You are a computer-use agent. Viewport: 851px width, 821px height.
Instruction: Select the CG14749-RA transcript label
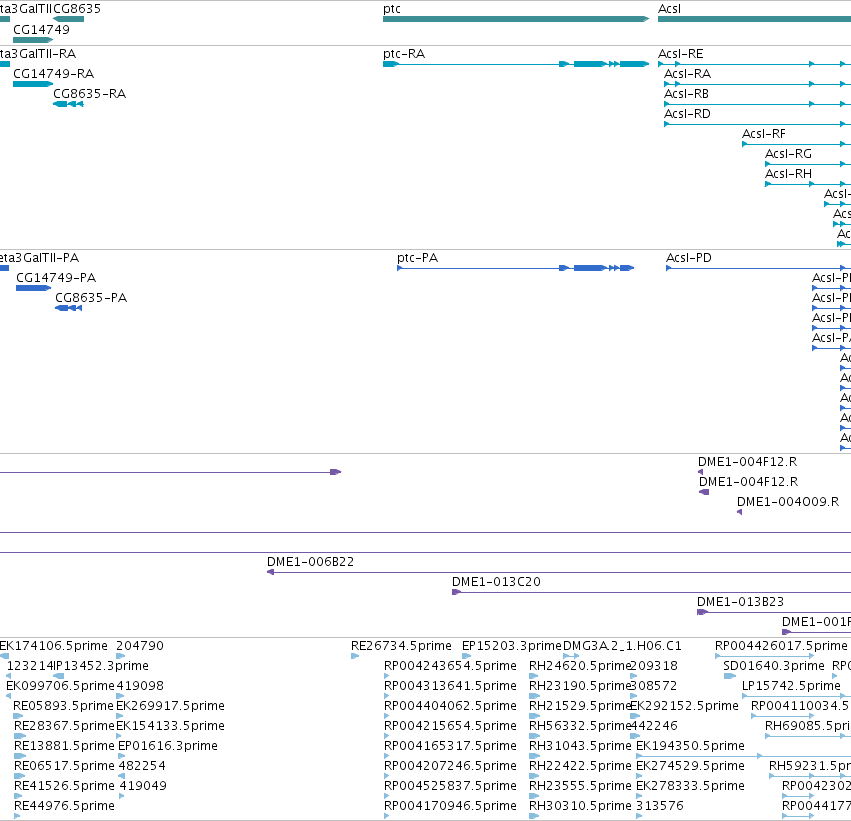click(53, 74)
